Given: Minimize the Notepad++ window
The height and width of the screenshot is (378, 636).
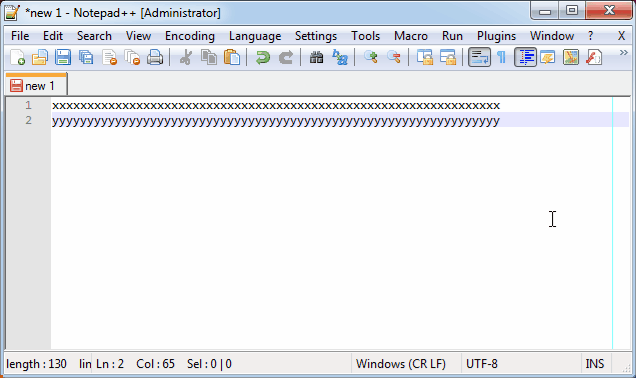Looking at the screenshot, I should click(544, 11).
